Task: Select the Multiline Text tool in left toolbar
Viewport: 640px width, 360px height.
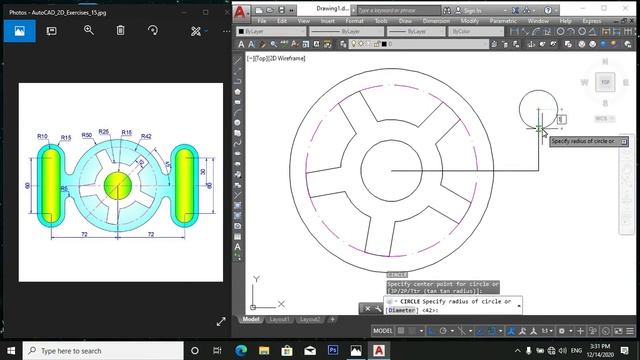Action: click(238, 247)
